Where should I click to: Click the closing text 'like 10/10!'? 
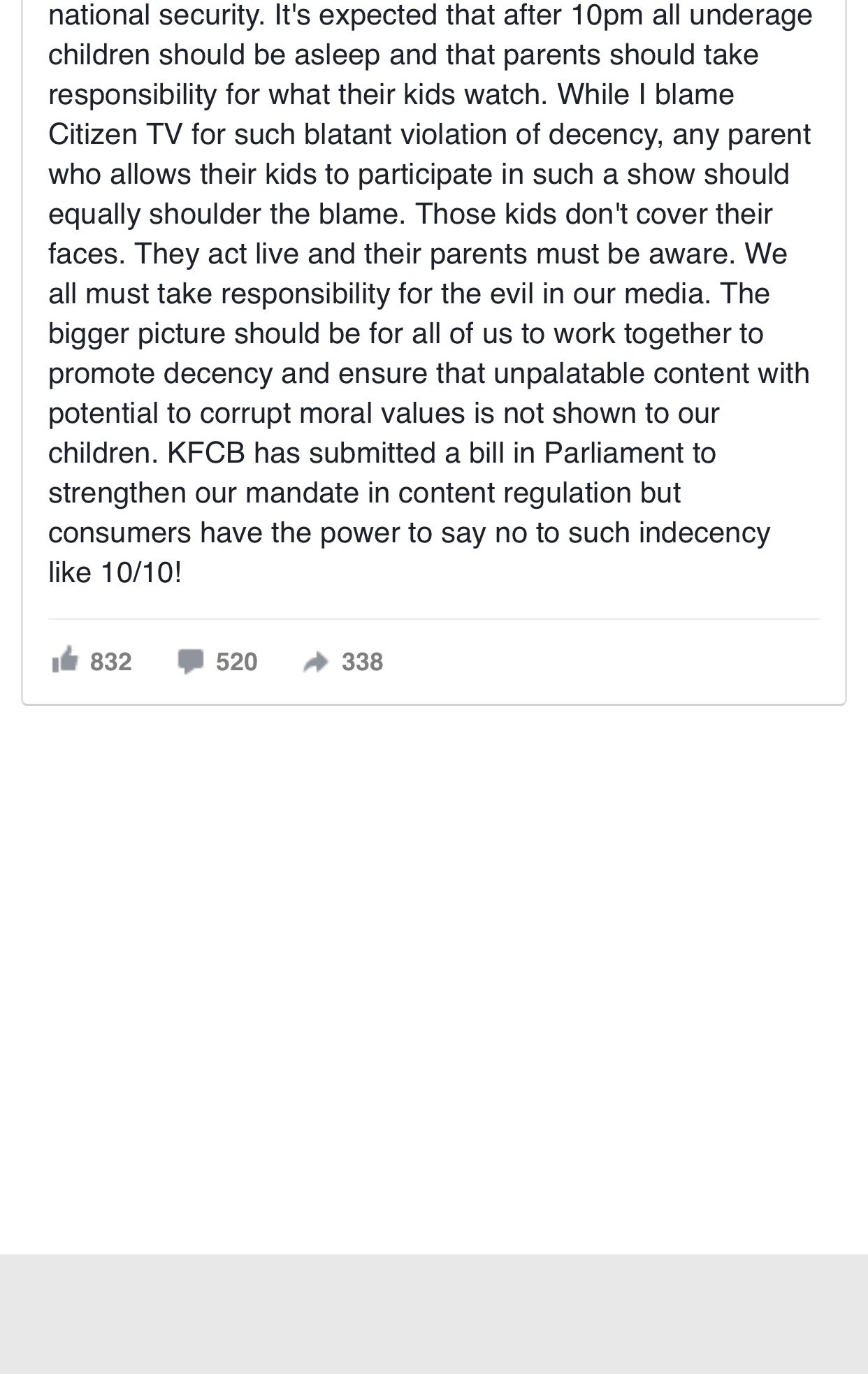(x=115, y=572)
